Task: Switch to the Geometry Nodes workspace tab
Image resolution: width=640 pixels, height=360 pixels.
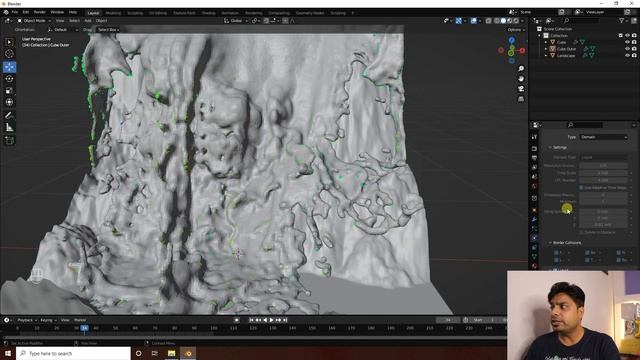Action: [x=310, y=13]
